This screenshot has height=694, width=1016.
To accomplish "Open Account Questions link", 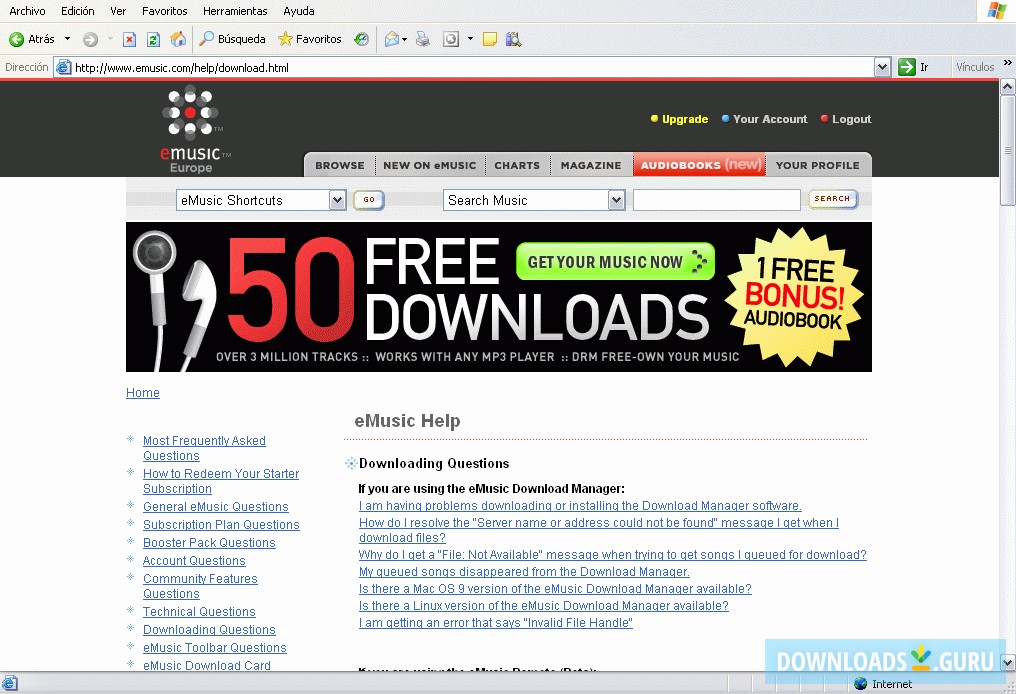I will point(194,561).
